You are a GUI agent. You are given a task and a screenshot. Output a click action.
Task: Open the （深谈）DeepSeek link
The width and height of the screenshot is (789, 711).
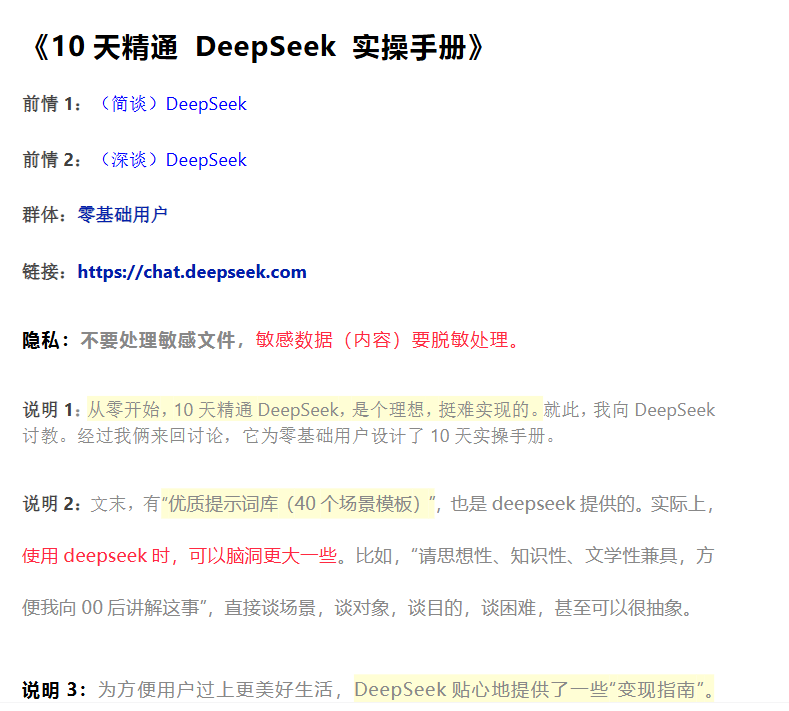tap(171, 160)
